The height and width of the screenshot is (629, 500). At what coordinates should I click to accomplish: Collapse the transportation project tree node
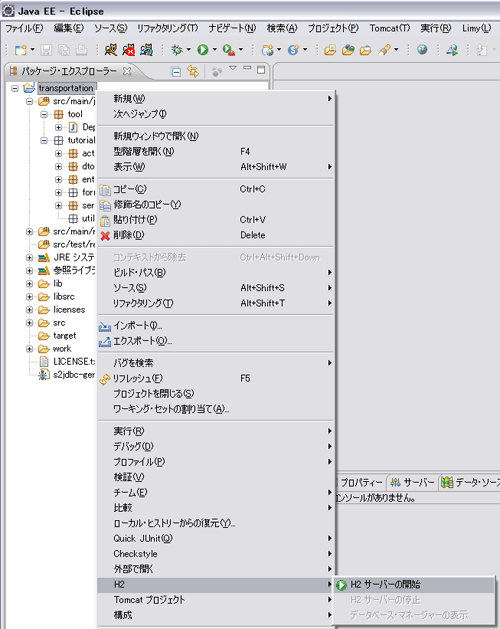point(15,88)
